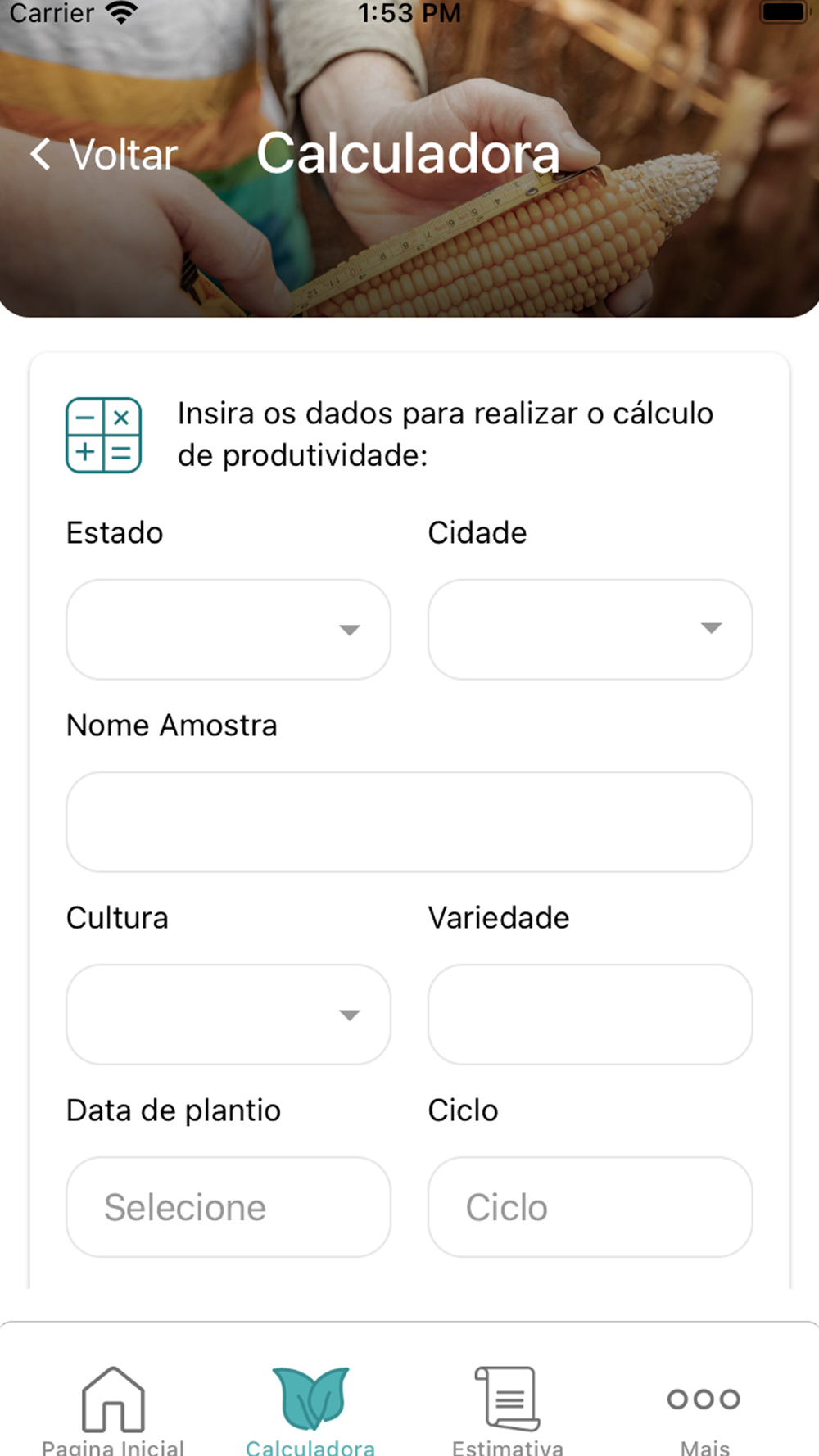
Task: Tap the Calculadora header title
Action: (408, 154)
